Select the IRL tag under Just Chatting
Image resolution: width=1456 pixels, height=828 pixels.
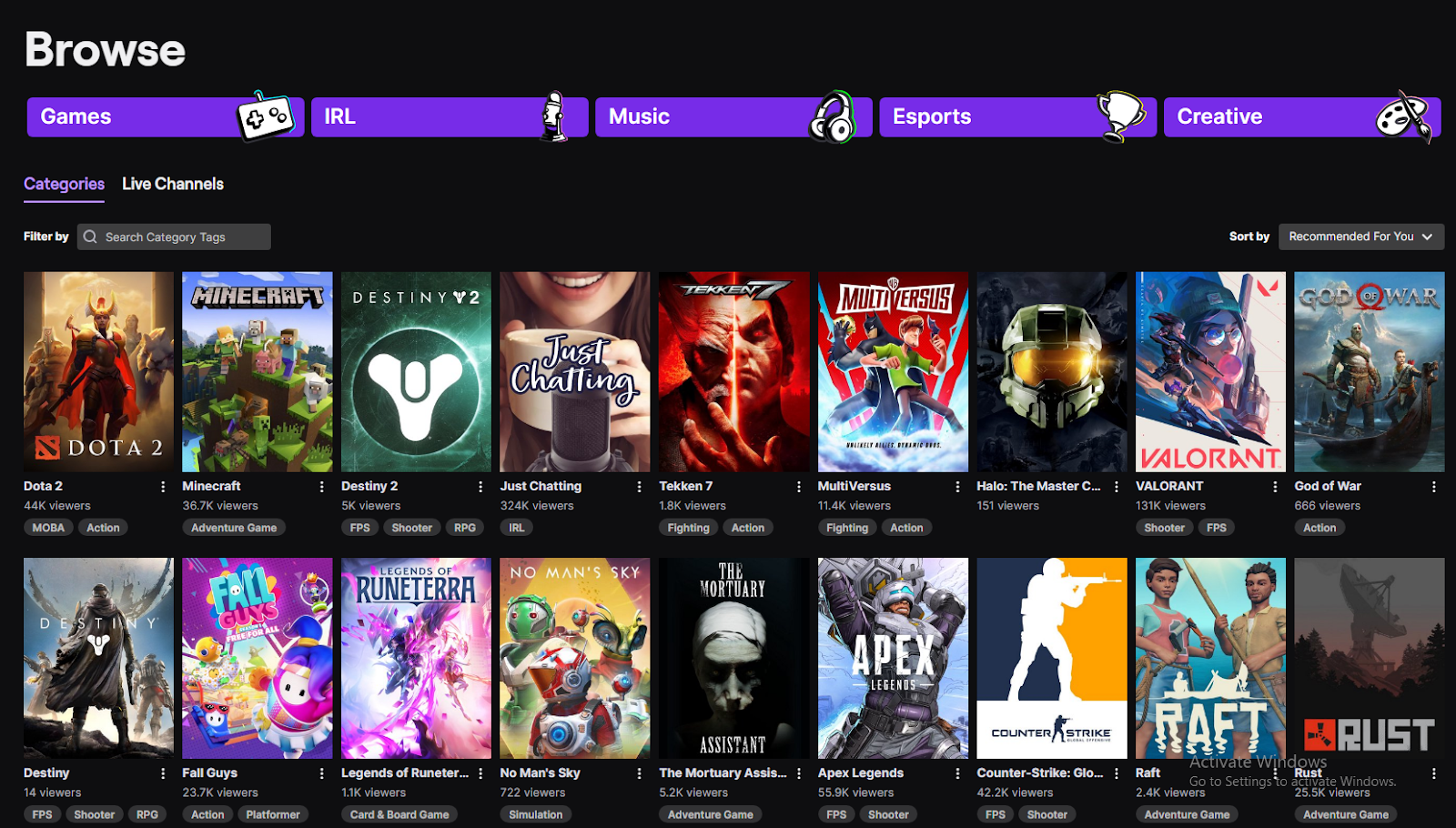pos(517,528)
